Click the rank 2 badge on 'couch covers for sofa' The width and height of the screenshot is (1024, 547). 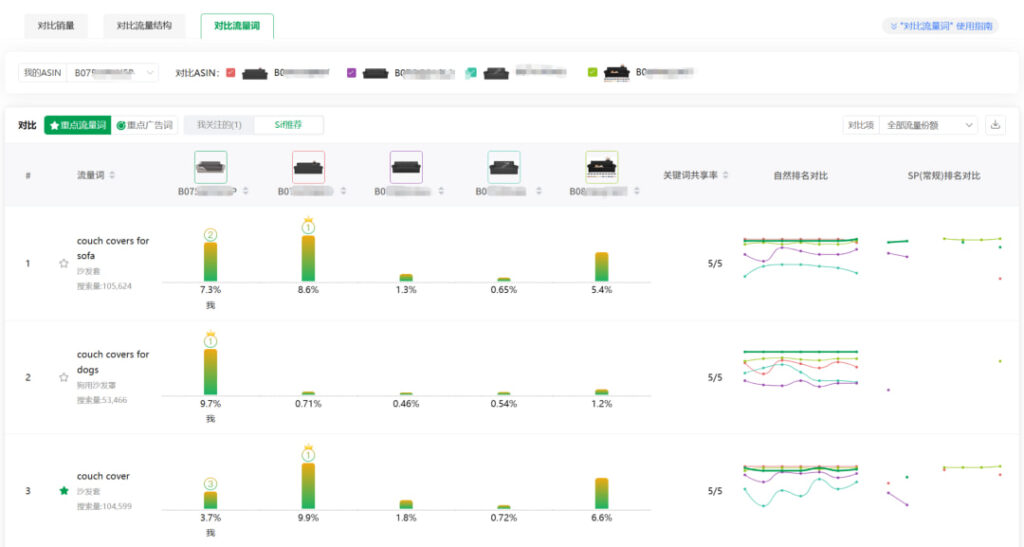coord(210,235)
